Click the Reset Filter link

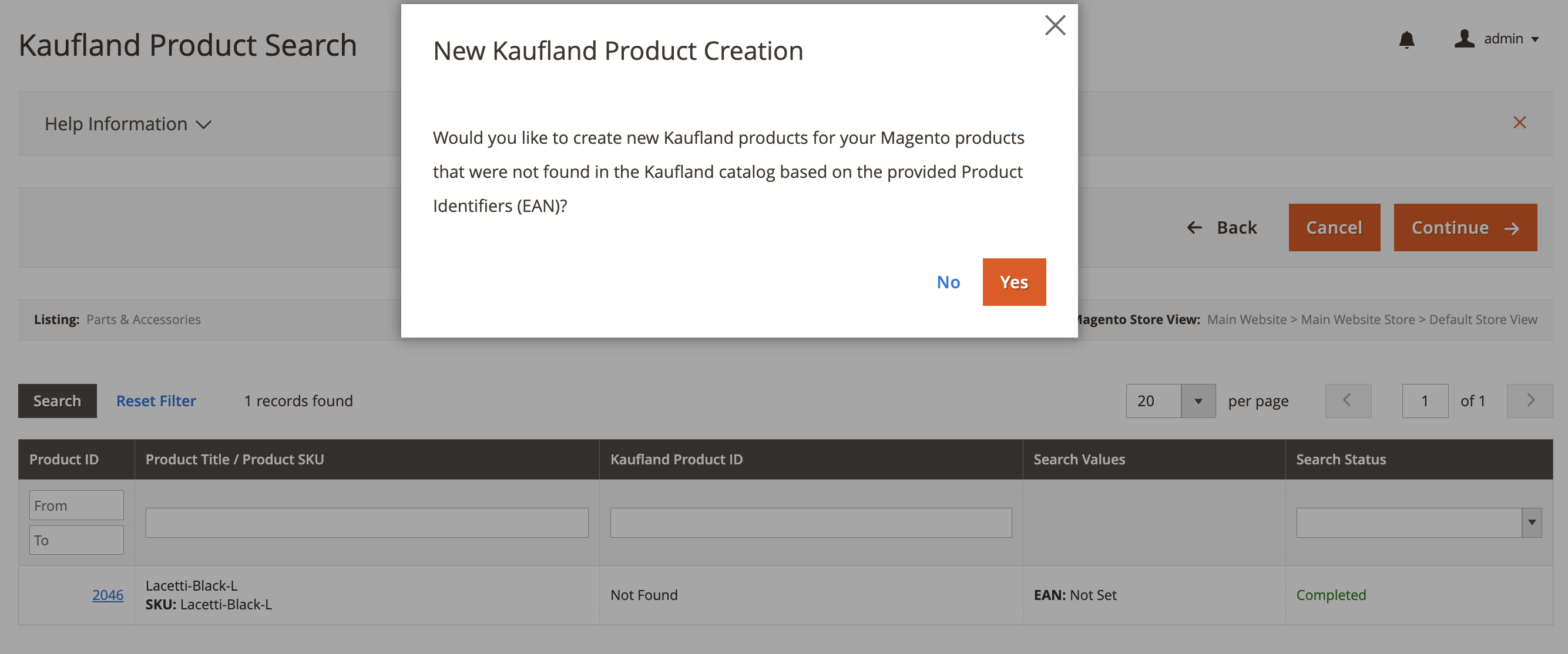coord(156,401)
